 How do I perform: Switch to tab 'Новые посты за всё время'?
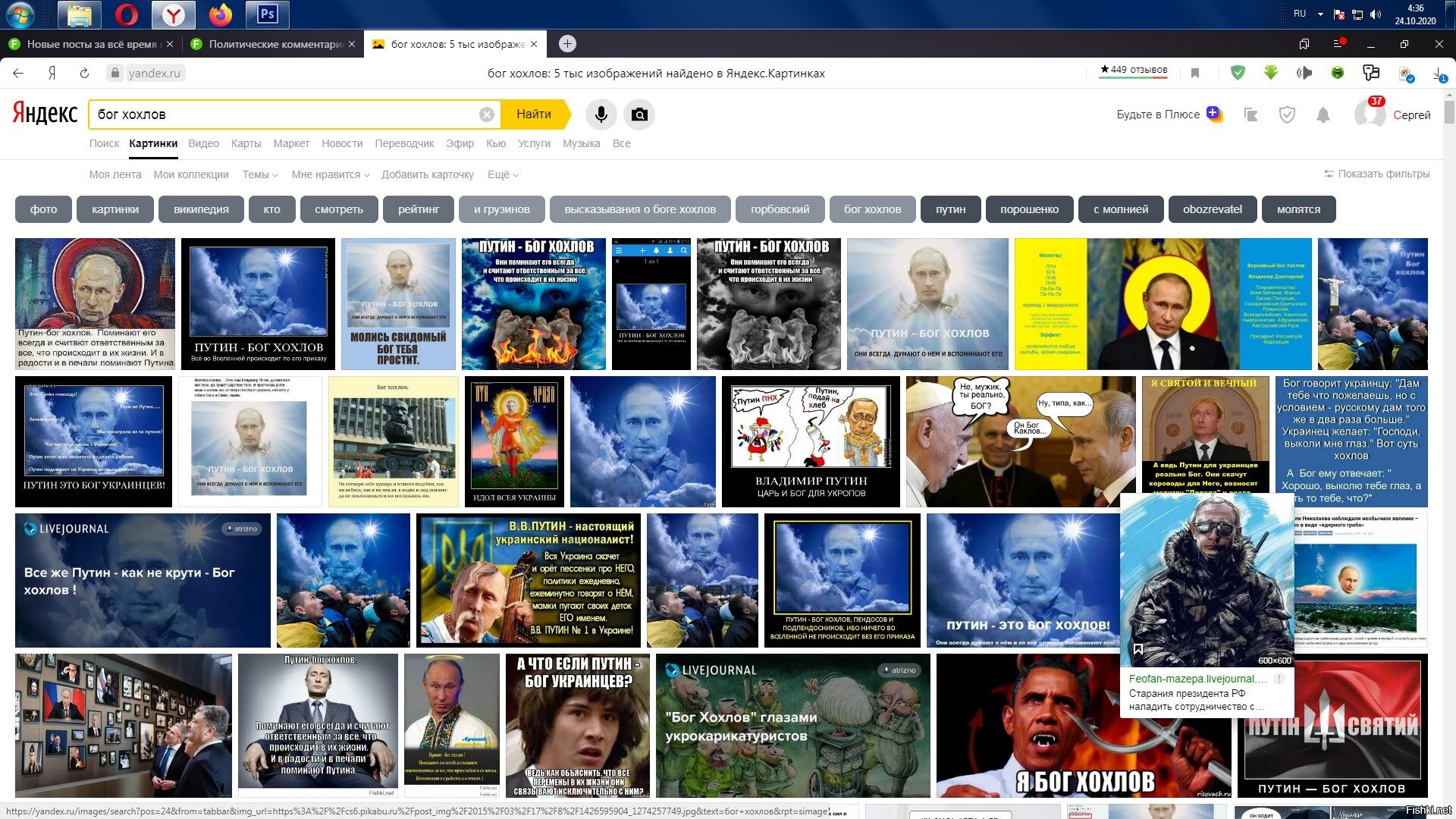click(91, 44)
